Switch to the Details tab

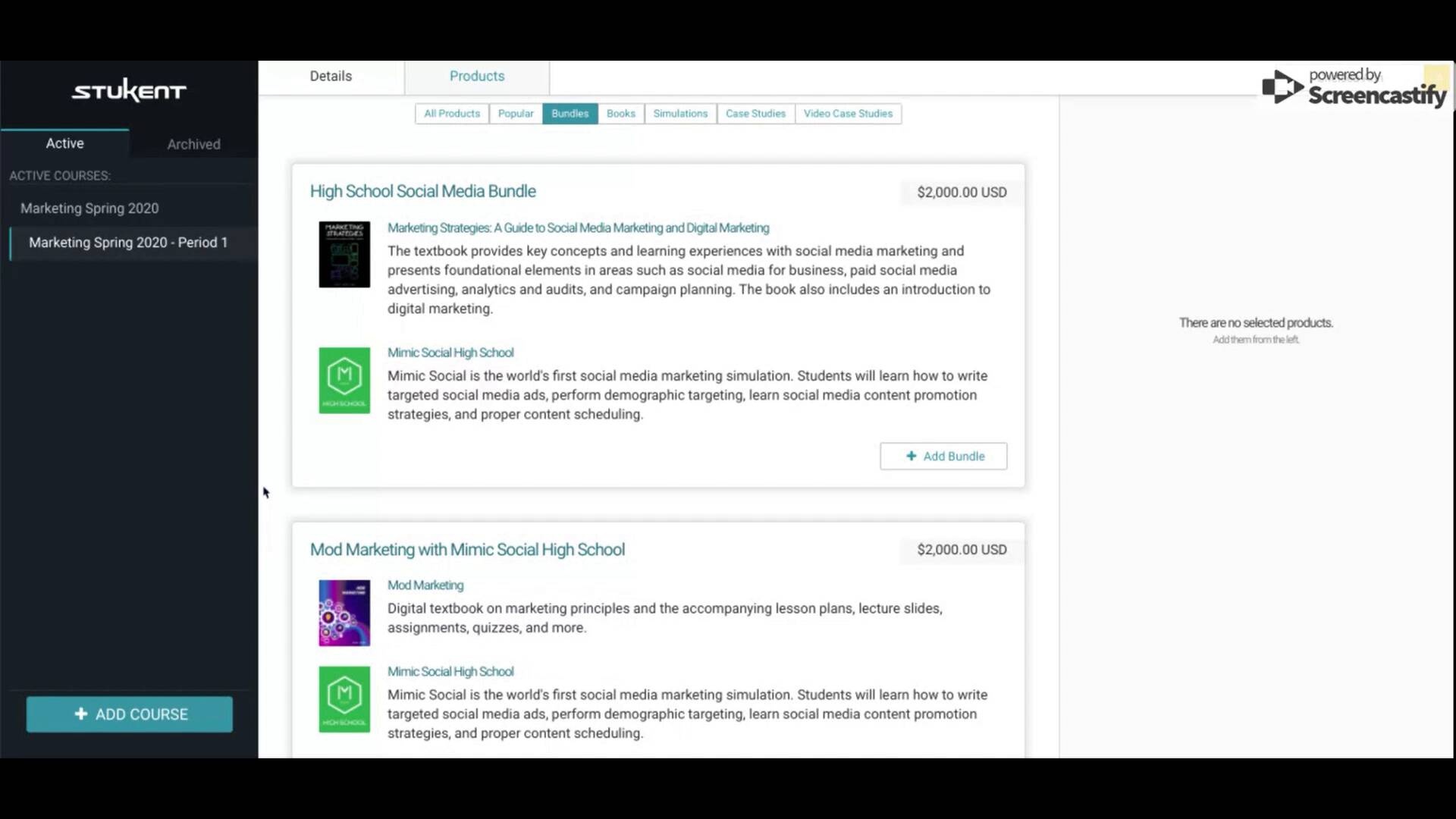point(331,76)
